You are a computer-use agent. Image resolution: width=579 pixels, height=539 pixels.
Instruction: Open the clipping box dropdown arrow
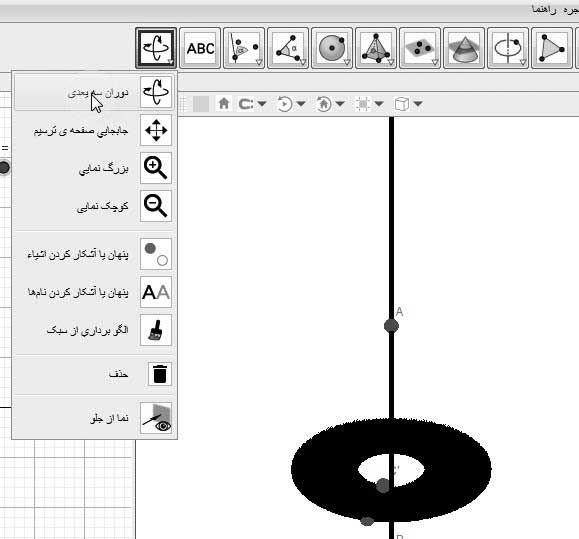point(379,104)
